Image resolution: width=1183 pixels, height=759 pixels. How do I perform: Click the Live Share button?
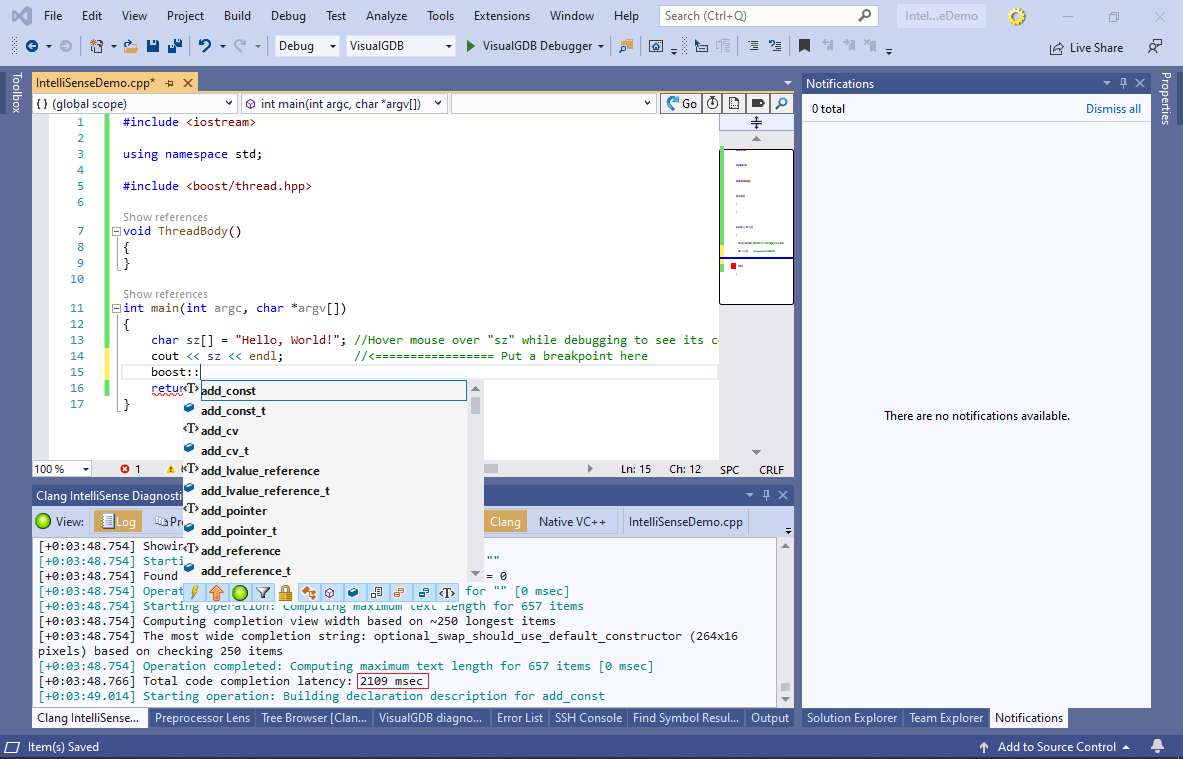coord(1086,48)
